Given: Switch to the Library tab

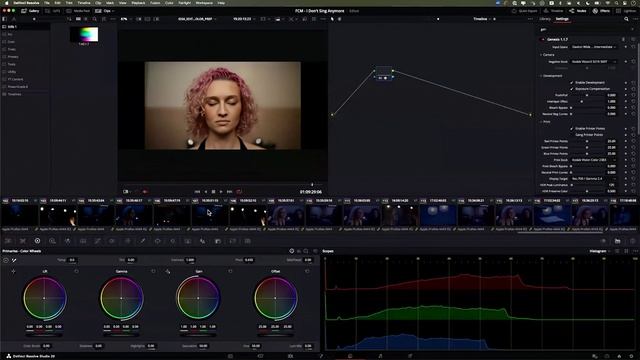Looking at the screenshot, I should pos(545,19).
